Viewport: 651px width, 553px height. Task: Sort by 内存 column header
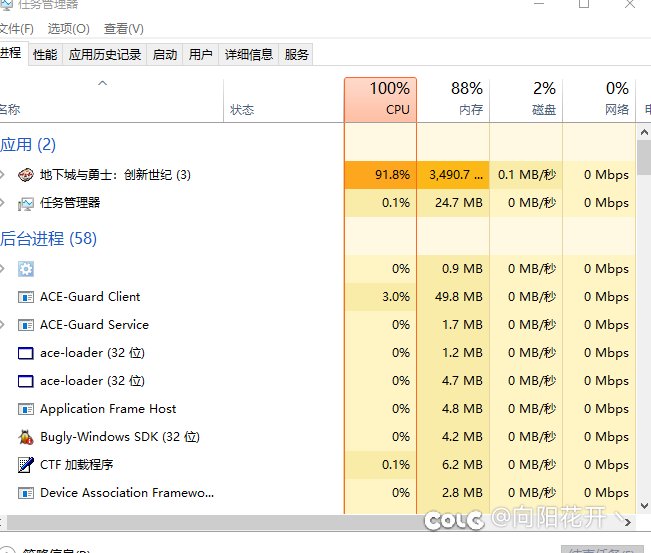(x=453, y=99)
